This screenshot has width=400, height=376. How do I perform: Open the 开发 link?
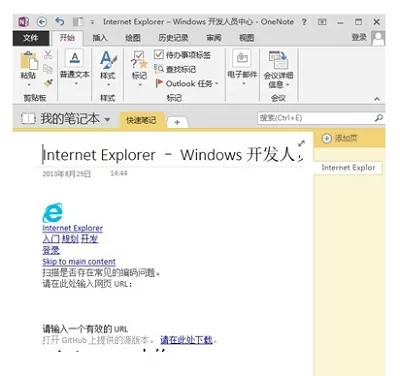(89, 239)
